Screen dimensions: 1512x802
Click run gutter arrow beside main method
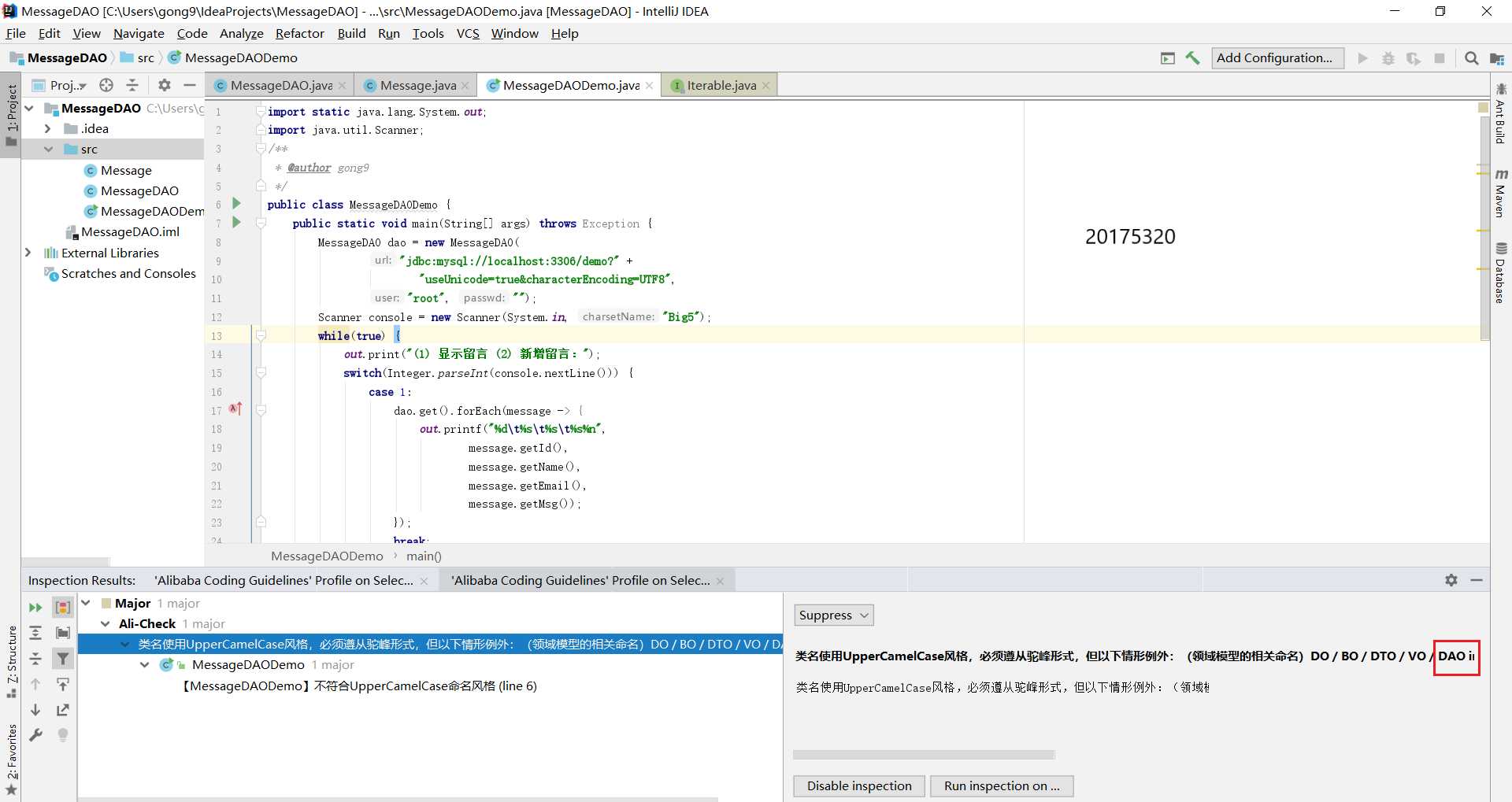(236, 223)
